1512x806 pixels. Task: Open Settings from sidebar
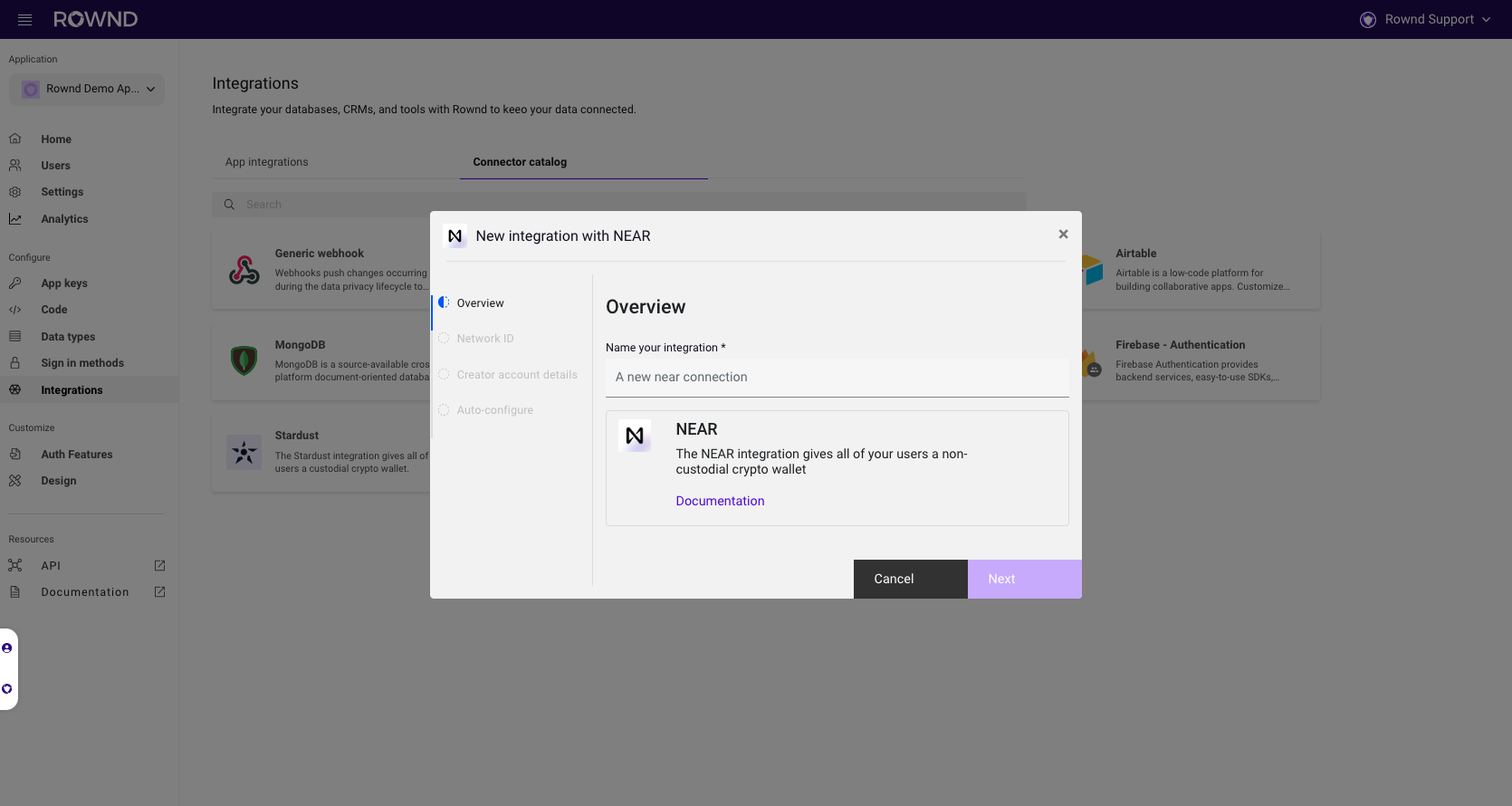click(x=62, y=192)
